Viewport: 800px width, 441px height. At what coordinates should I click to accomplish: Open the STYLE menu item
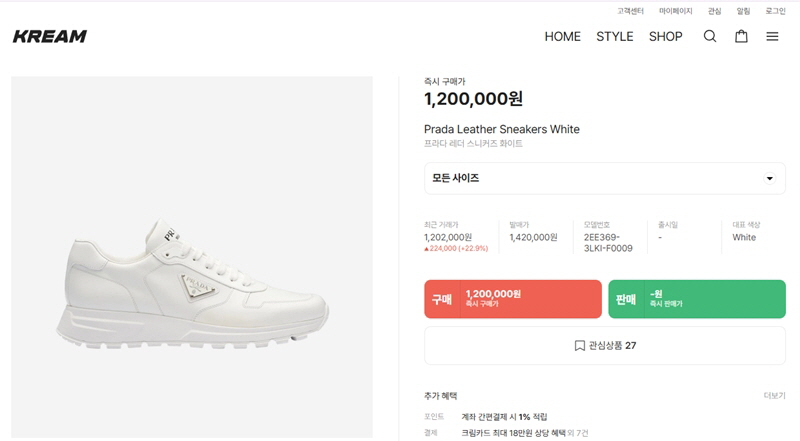(615, 37)
